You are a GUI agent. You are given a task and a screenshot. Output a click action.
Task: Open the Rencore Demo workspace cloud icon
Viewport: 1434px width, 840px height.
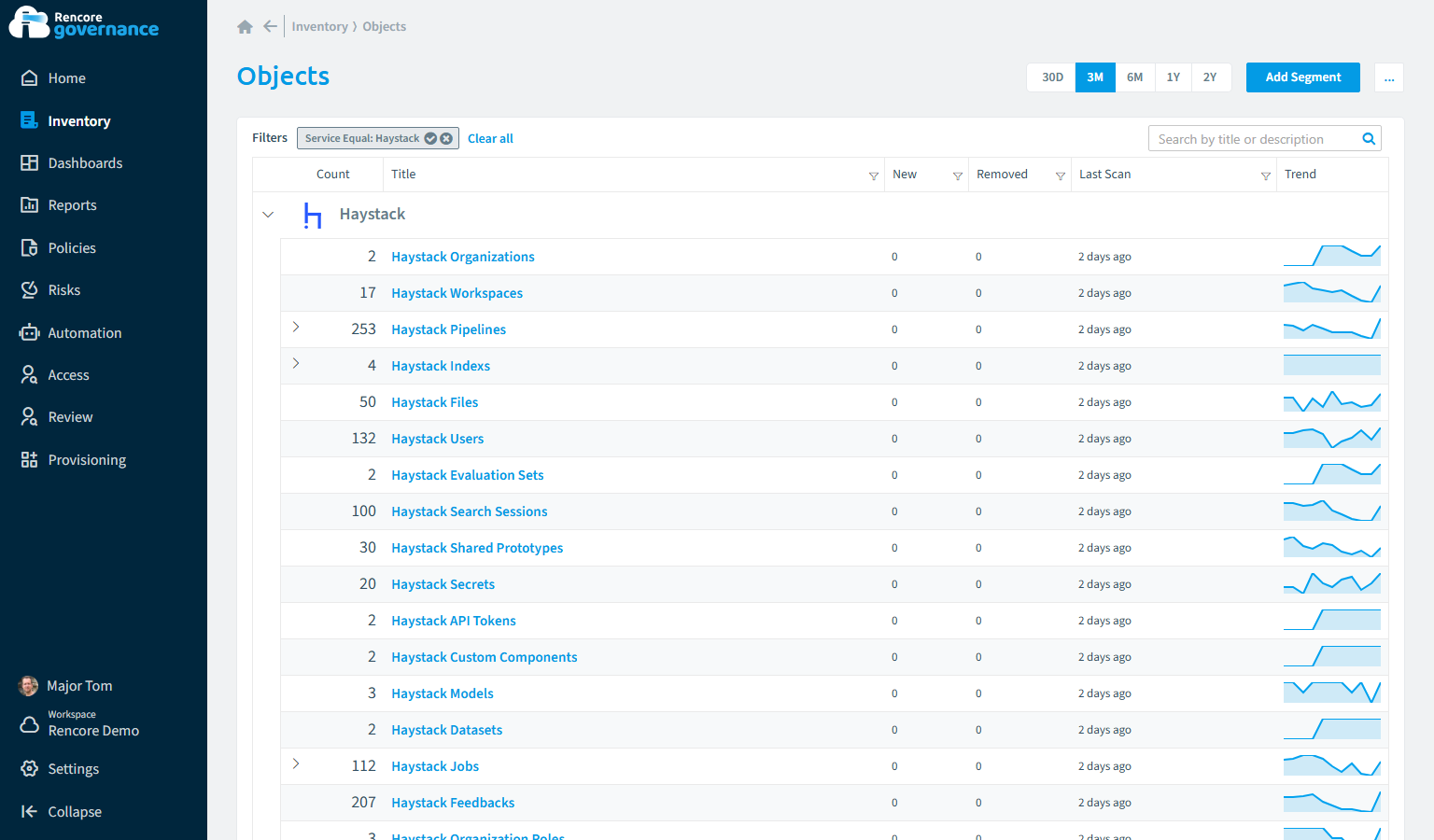(30, 724)
